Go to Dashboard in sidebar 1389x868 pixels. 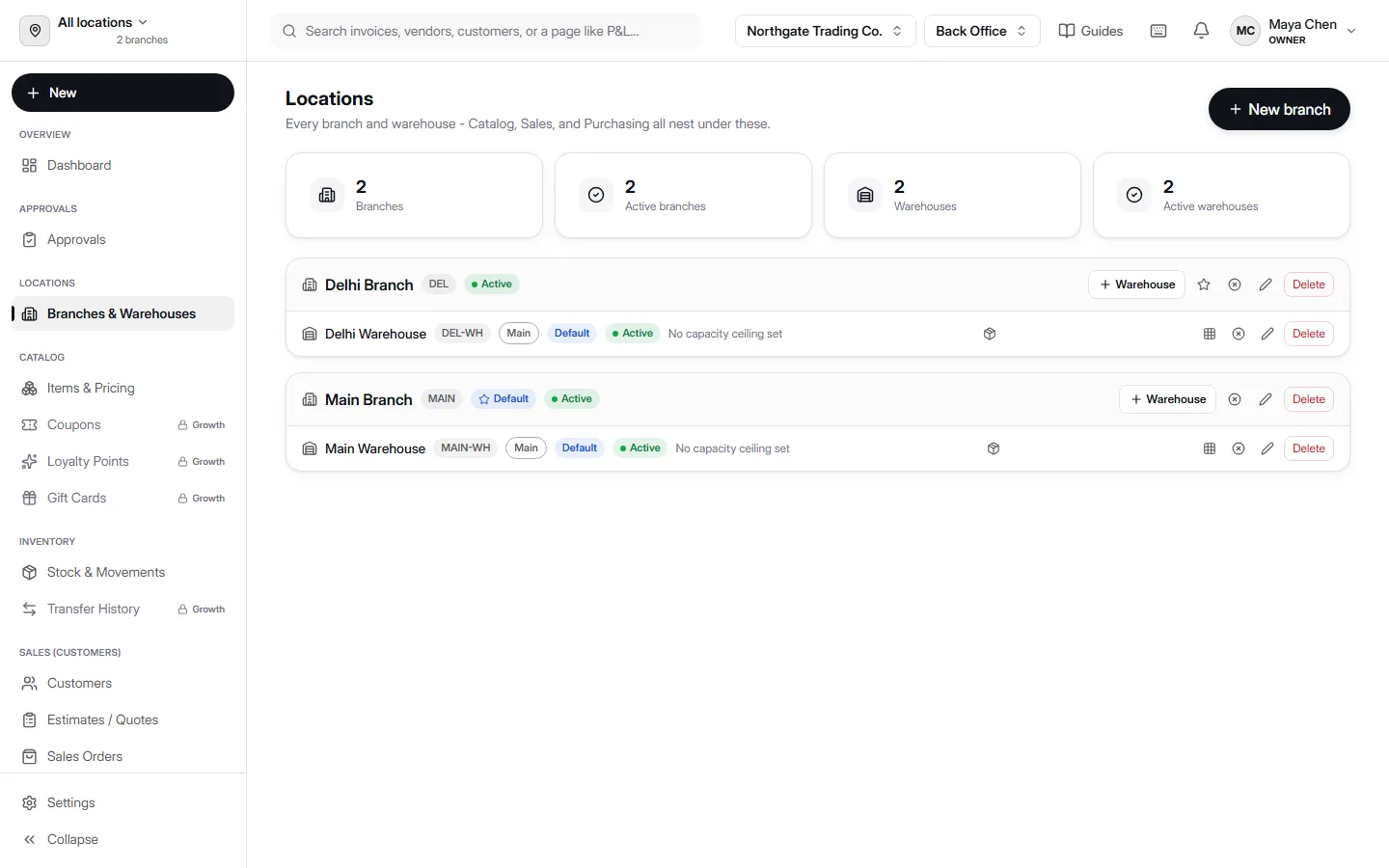click(123, 165)
